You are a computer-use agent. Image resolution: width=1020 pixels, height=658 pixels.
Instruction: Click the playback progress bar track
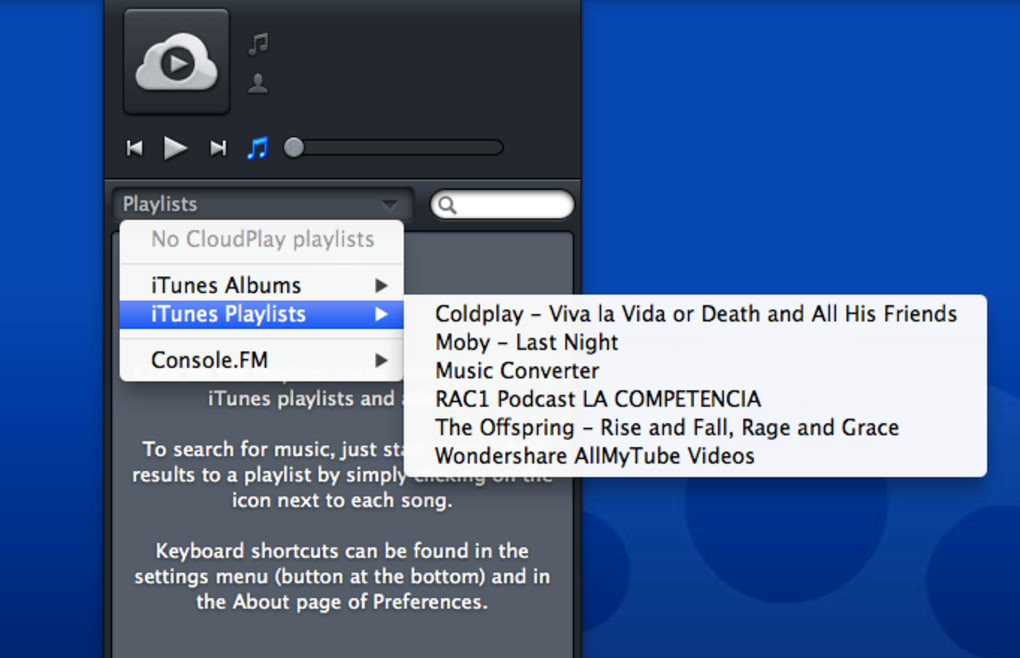pos(394,148)
